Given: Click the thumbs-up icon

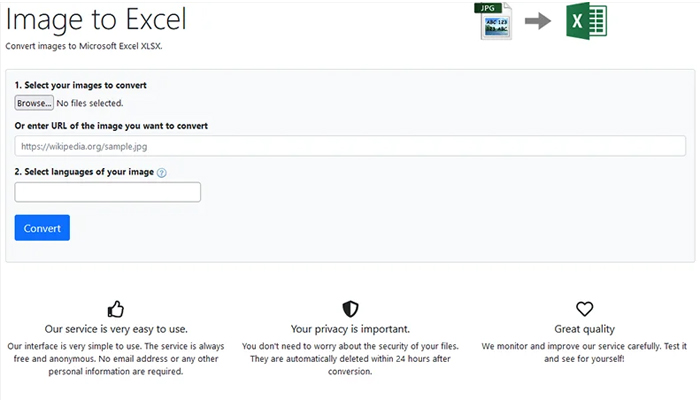Looking at the screenshot, I should [116, 308].
